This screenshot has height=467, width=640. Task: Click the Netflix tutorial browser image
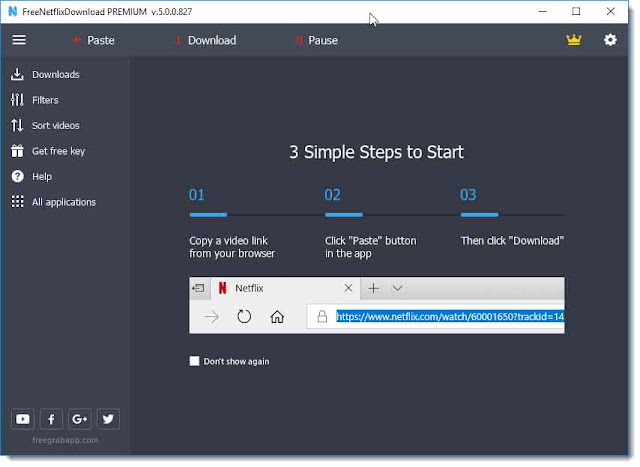(377, 305)
